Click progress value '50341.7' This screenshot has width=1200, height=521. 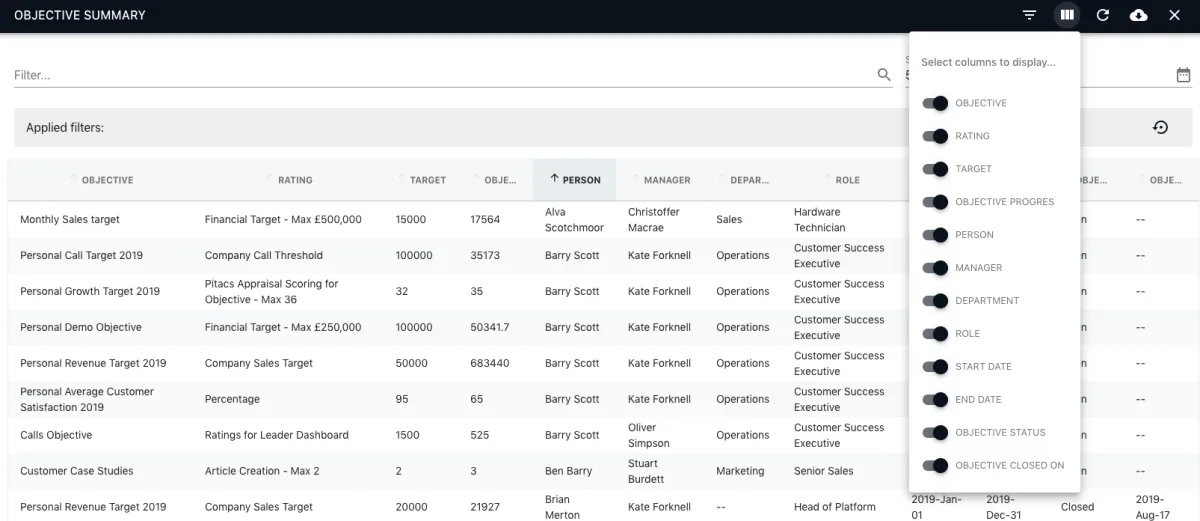click(490, 327)
